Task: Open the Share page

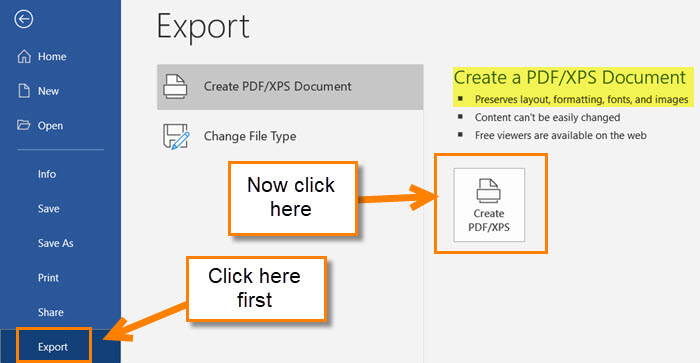Action: coord(50,313)
